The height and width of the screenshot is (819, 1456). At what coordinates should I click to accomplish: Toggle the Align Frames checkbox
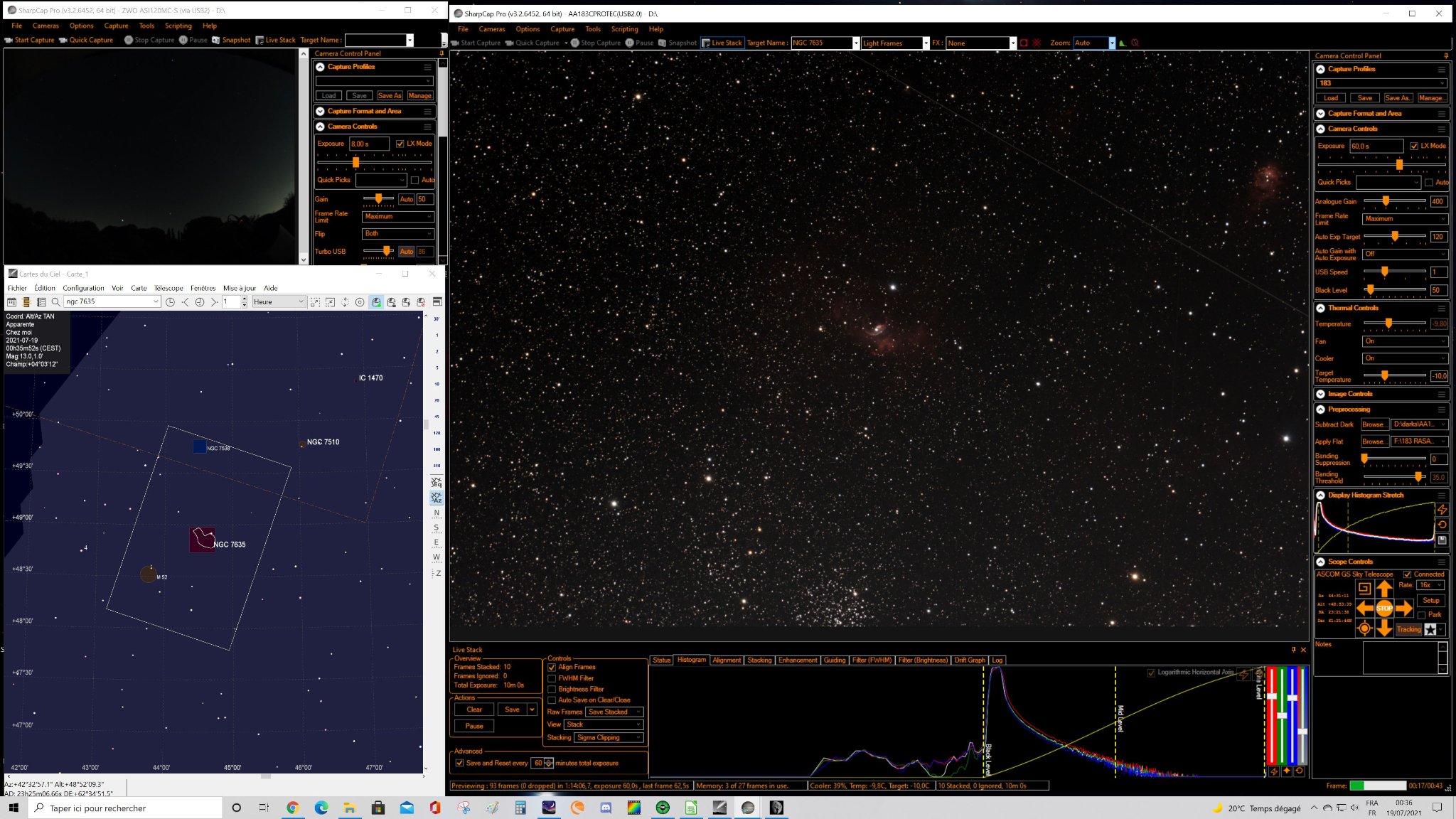coord(552,668)
